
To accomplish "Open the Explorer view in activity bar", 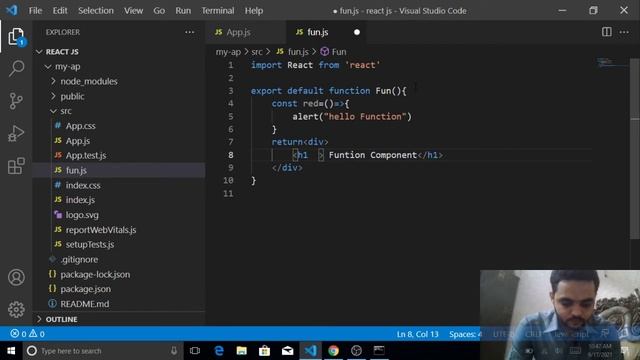I will [16, 37].
